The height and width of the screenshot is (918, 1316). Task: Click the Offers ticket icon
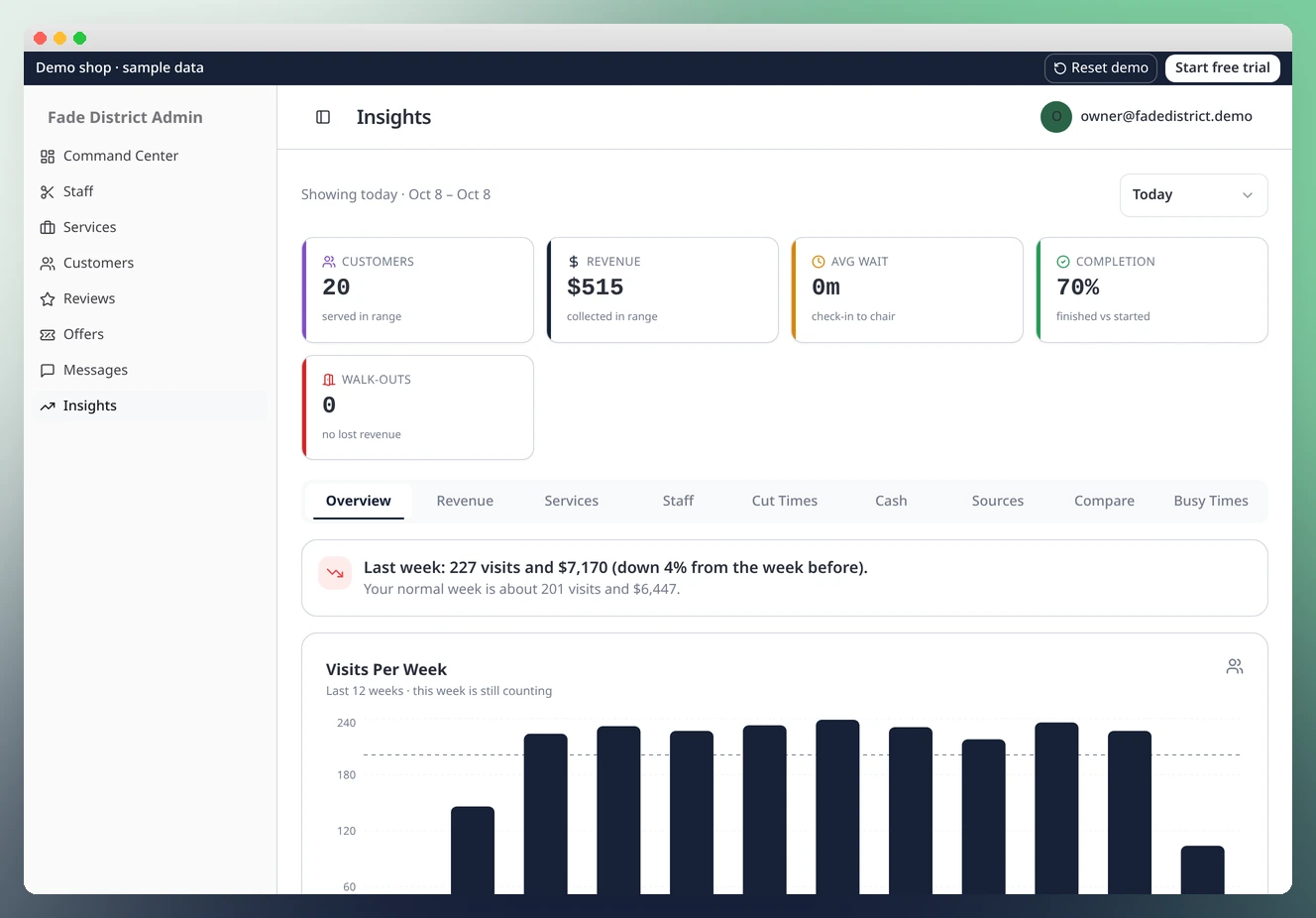(48, 335)
